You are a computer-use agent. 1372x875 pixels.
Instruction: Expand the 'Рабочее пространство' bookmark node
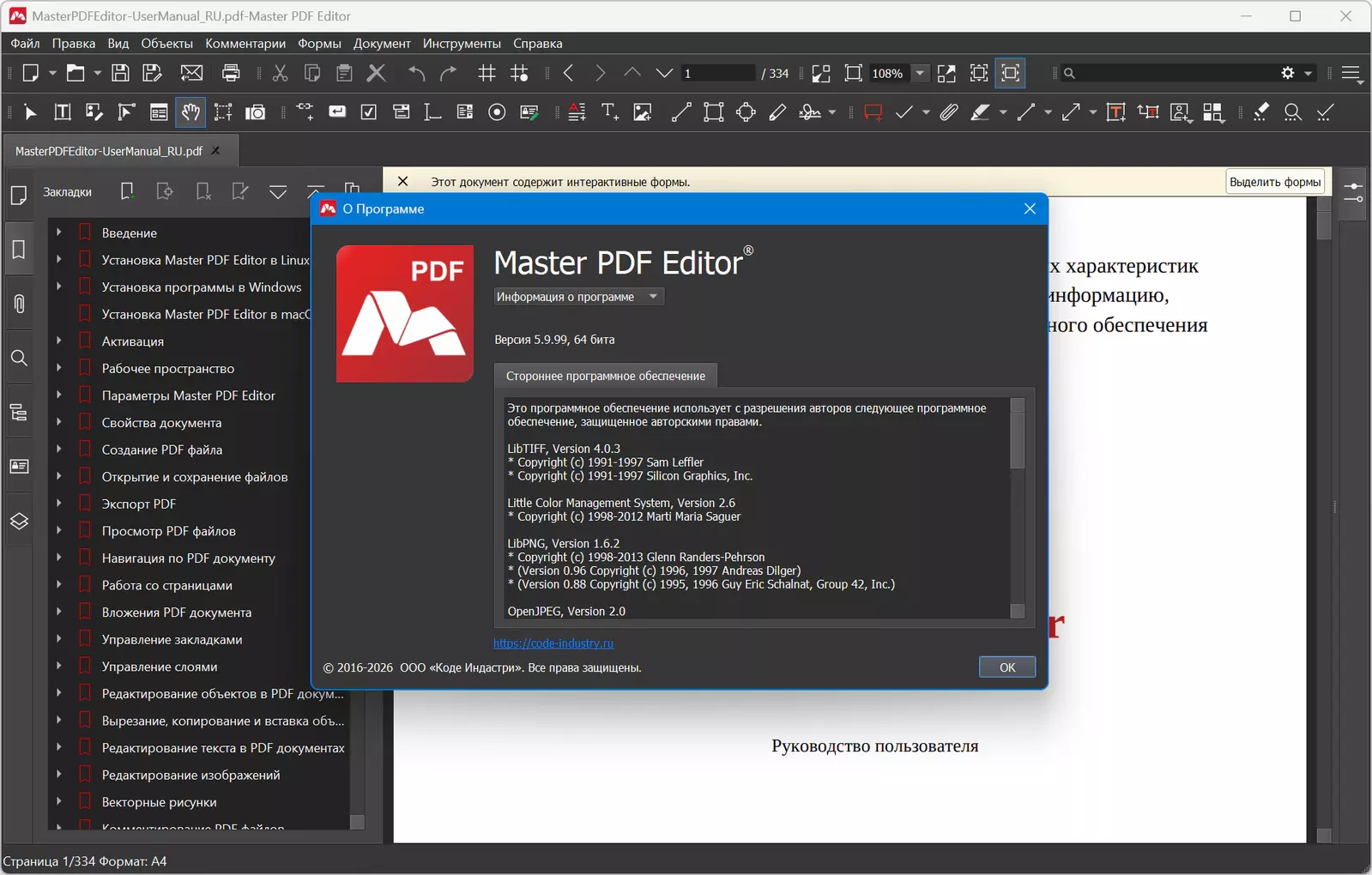click(x=58, y=367)
